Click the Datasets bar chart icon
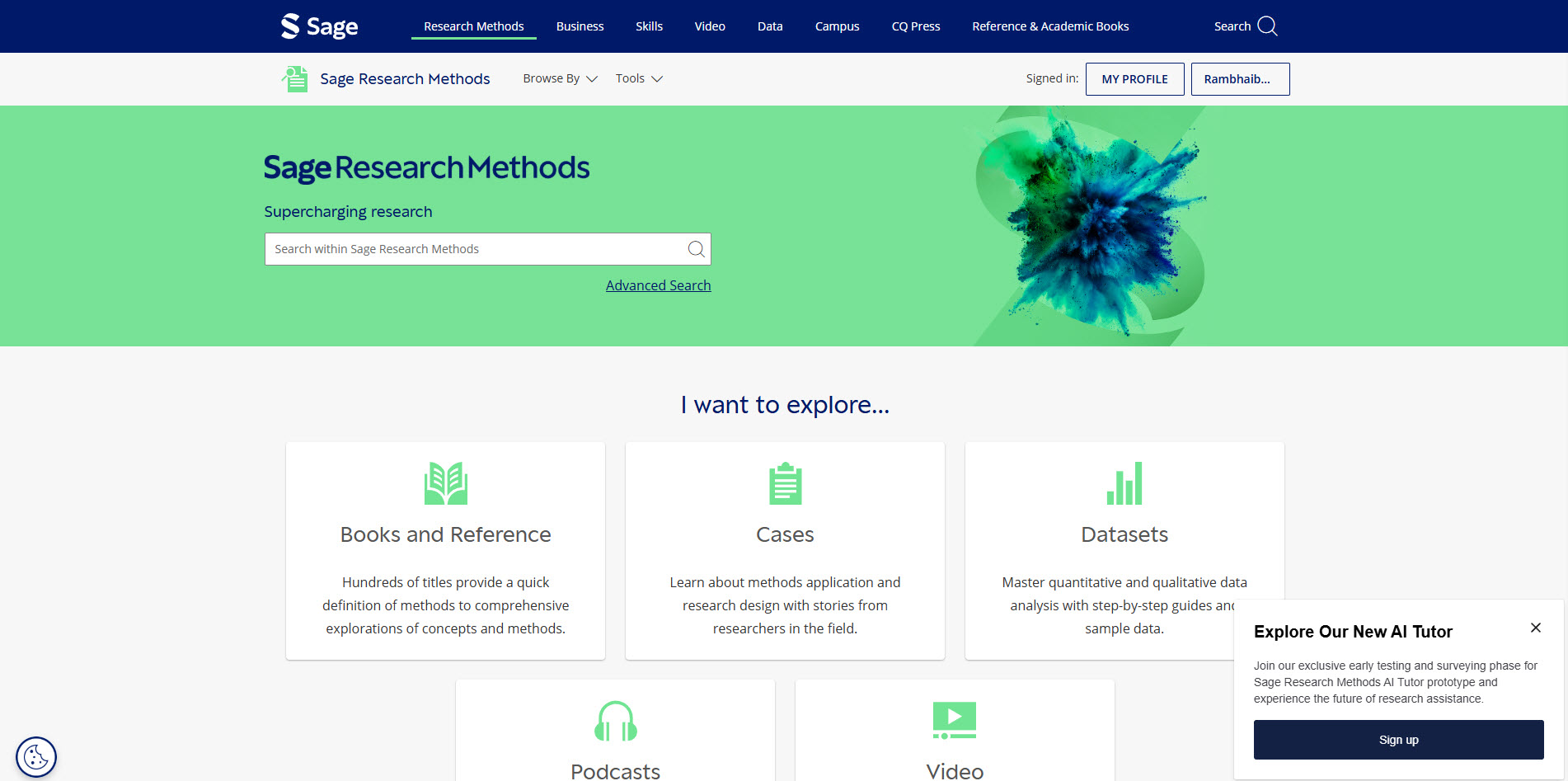 1124,483
